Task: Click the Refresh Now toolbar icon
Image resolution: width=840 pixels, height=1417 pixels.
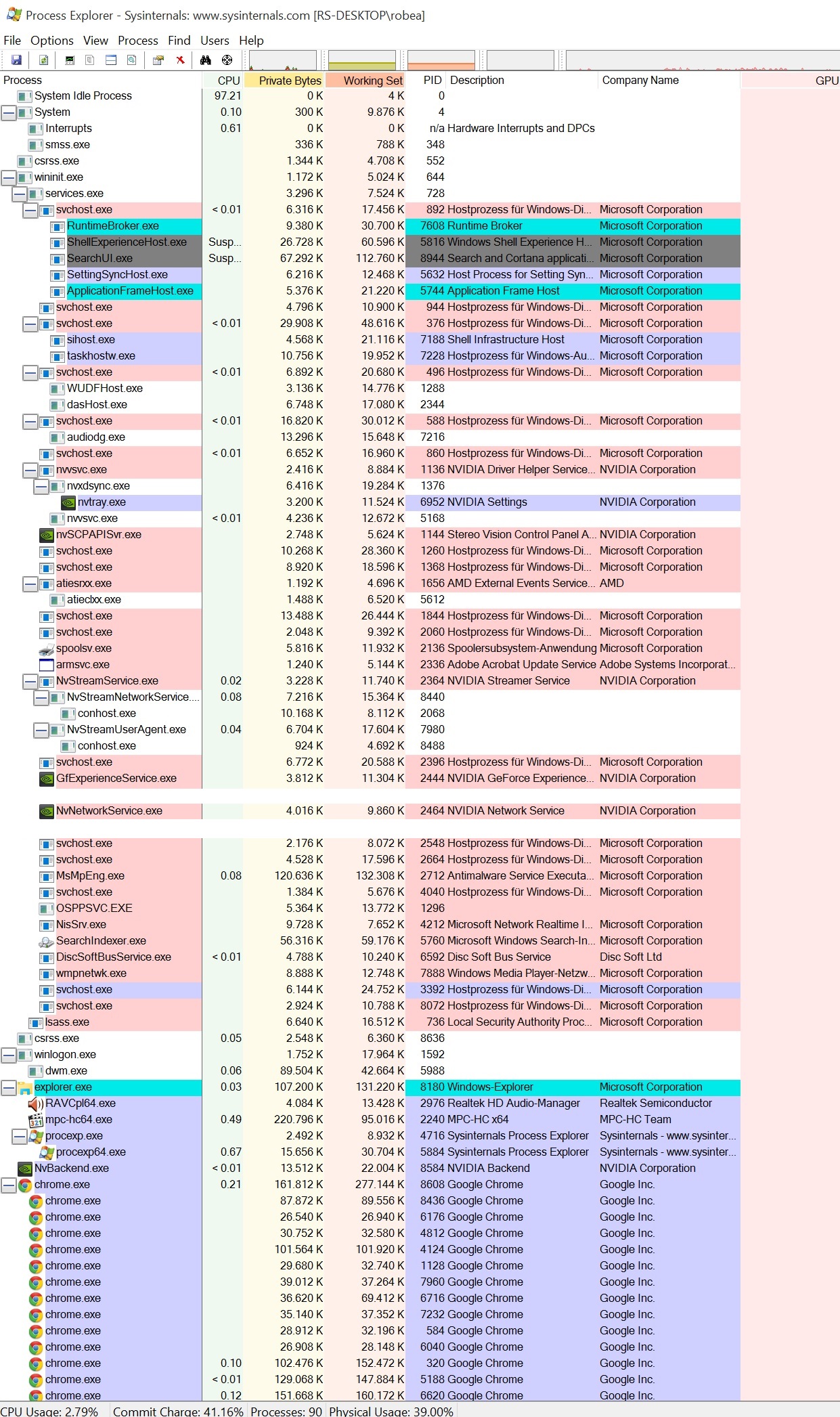Action: [x=43, y=60]
